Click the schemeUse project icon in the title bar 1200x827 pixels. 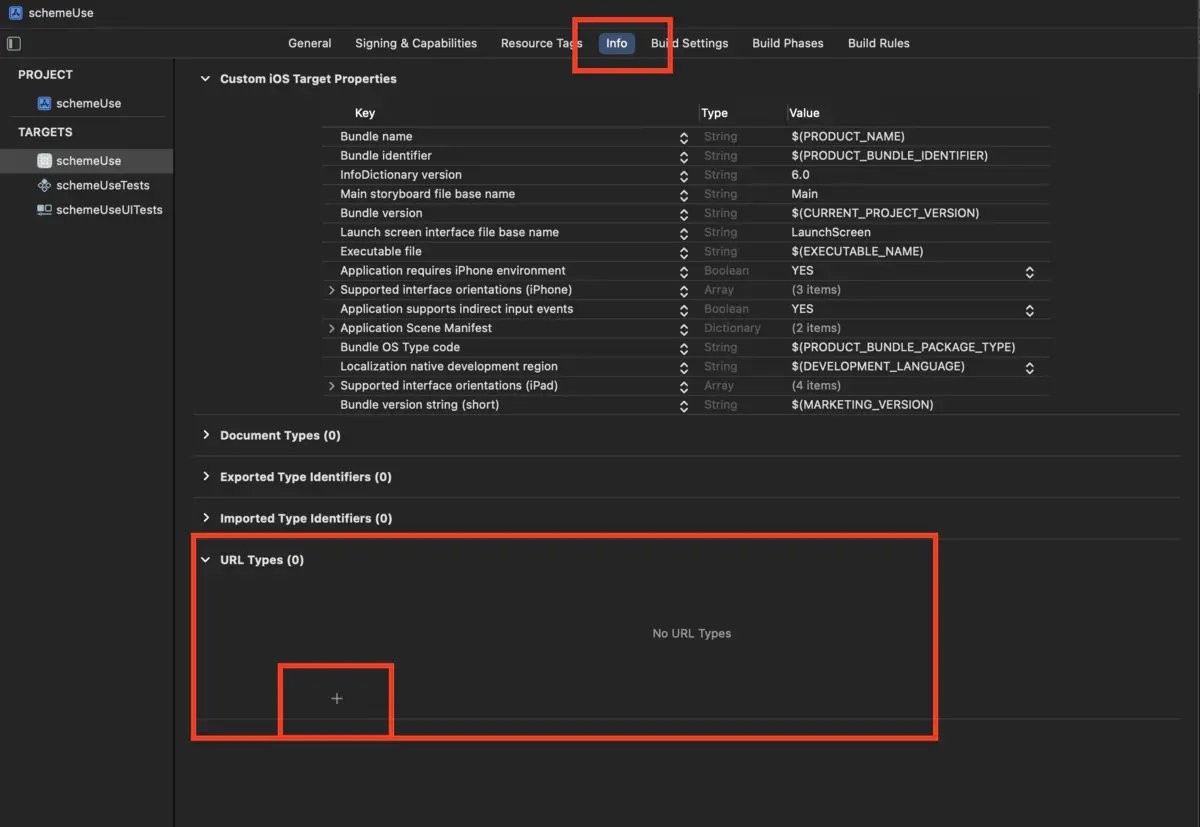(x=15, y=13)
